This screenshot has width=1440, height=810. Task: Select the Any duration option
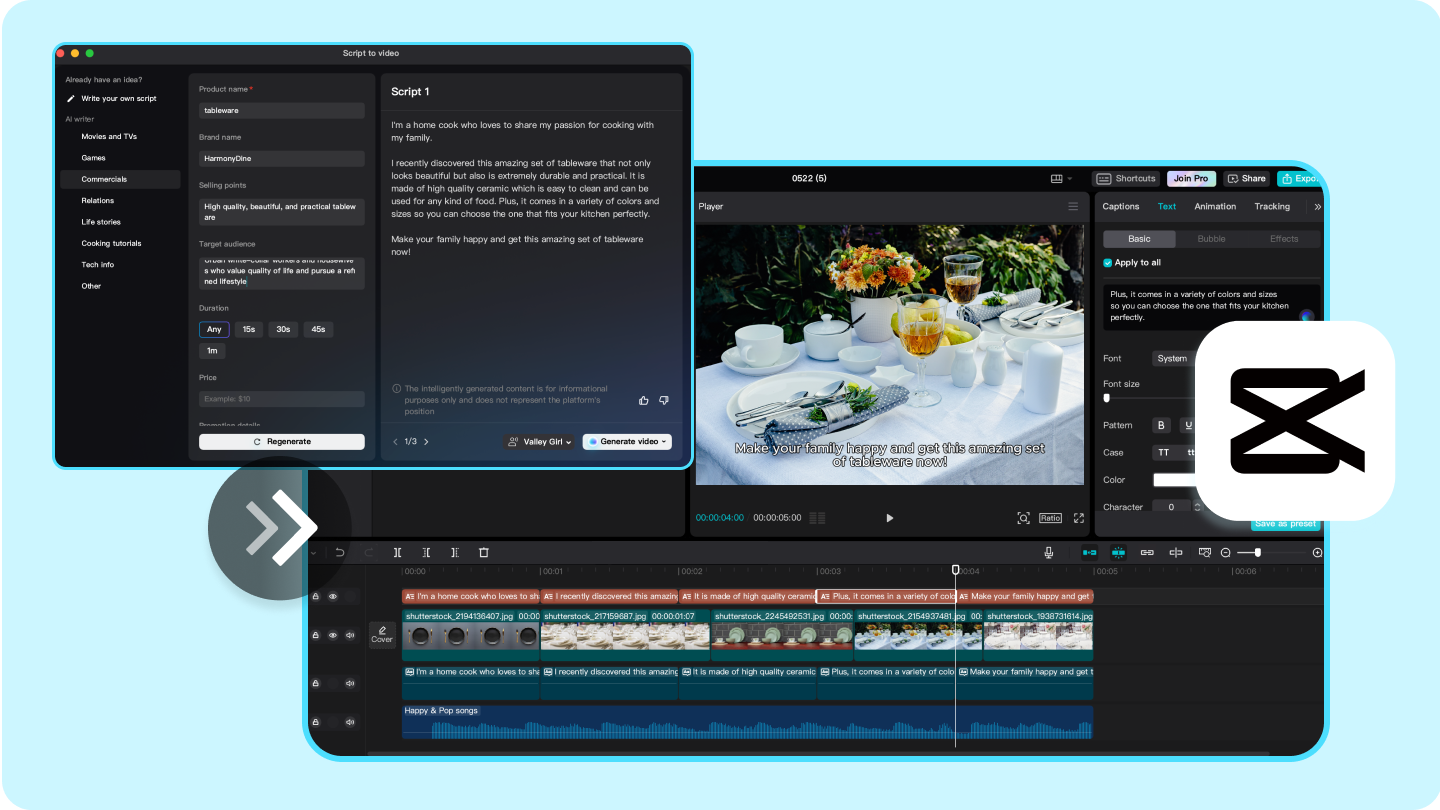[x=214, y=329]
